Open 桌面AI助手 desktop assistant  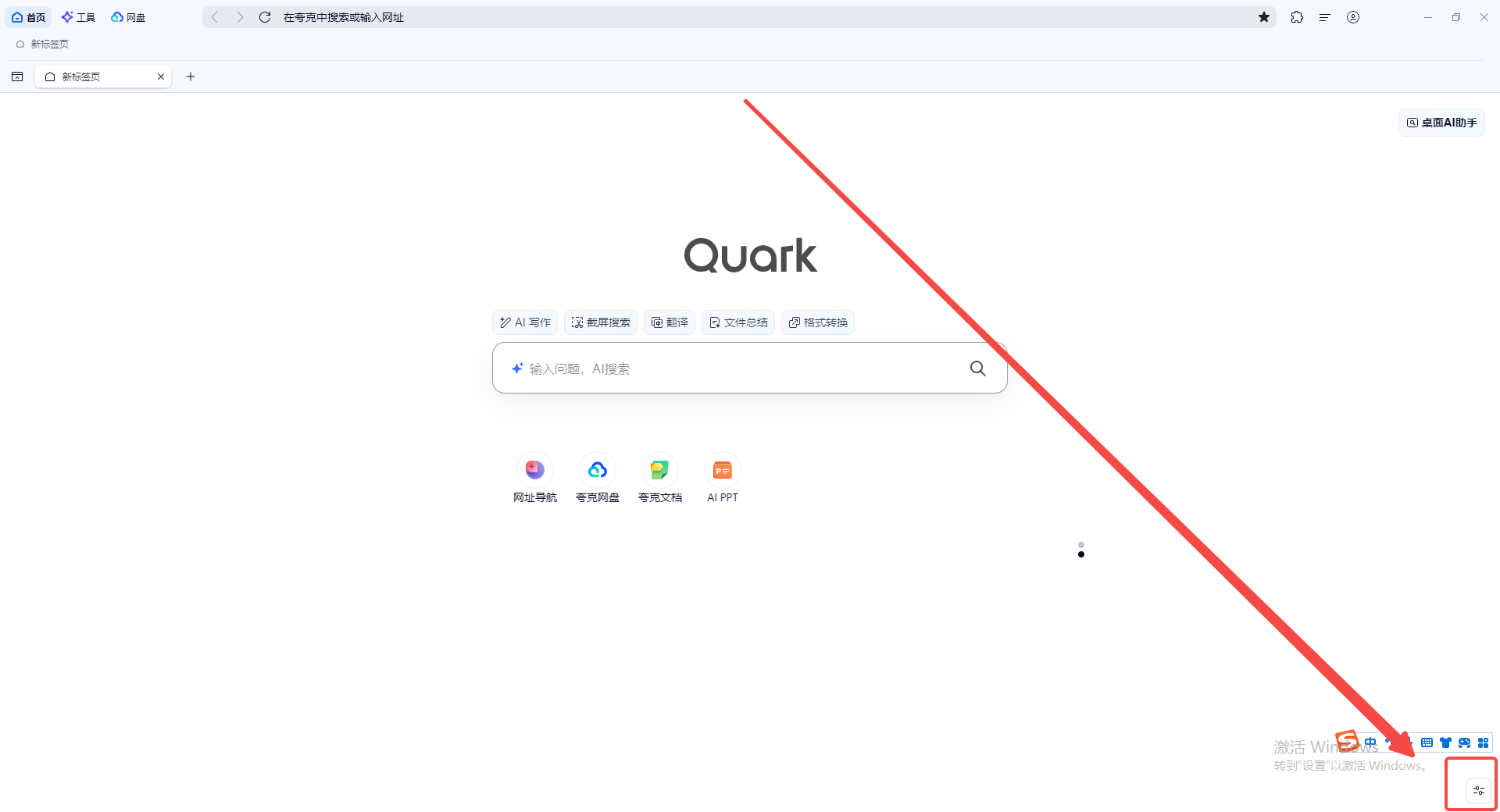point(1441,123)
